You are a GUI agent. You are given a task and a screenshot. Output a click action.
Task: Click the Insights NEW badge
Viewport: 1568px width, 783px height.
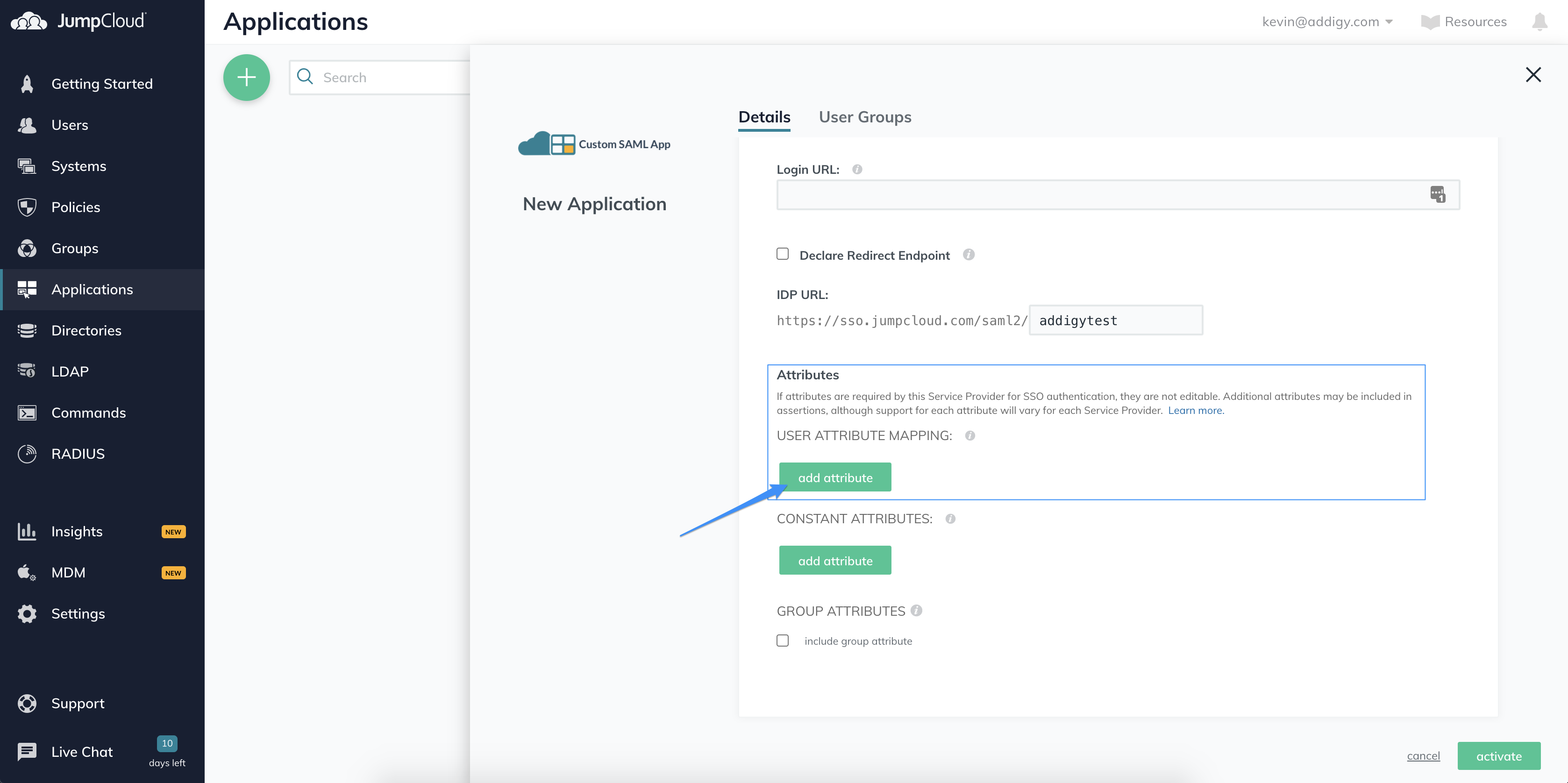tap(173, 532)
